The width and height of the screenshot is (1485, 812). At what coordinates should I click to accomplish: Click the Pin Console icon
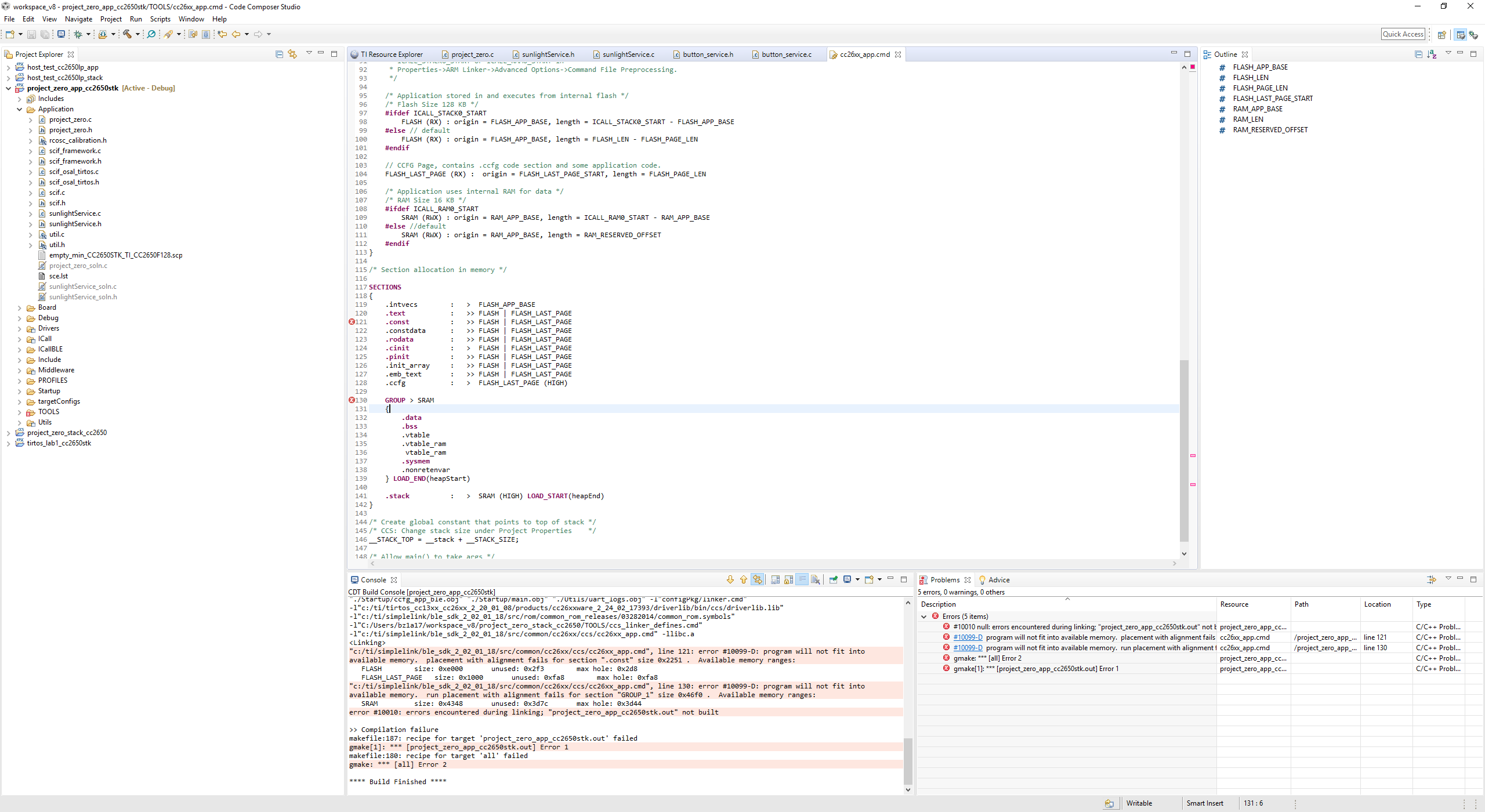click(834, 579)
